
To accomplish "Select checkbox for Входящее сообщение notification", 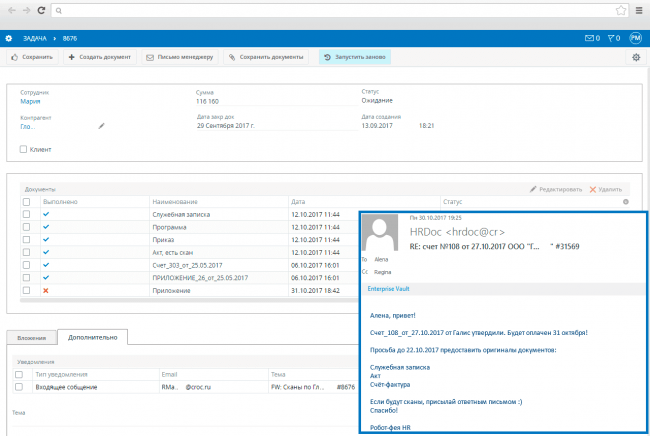I will 19,386.
